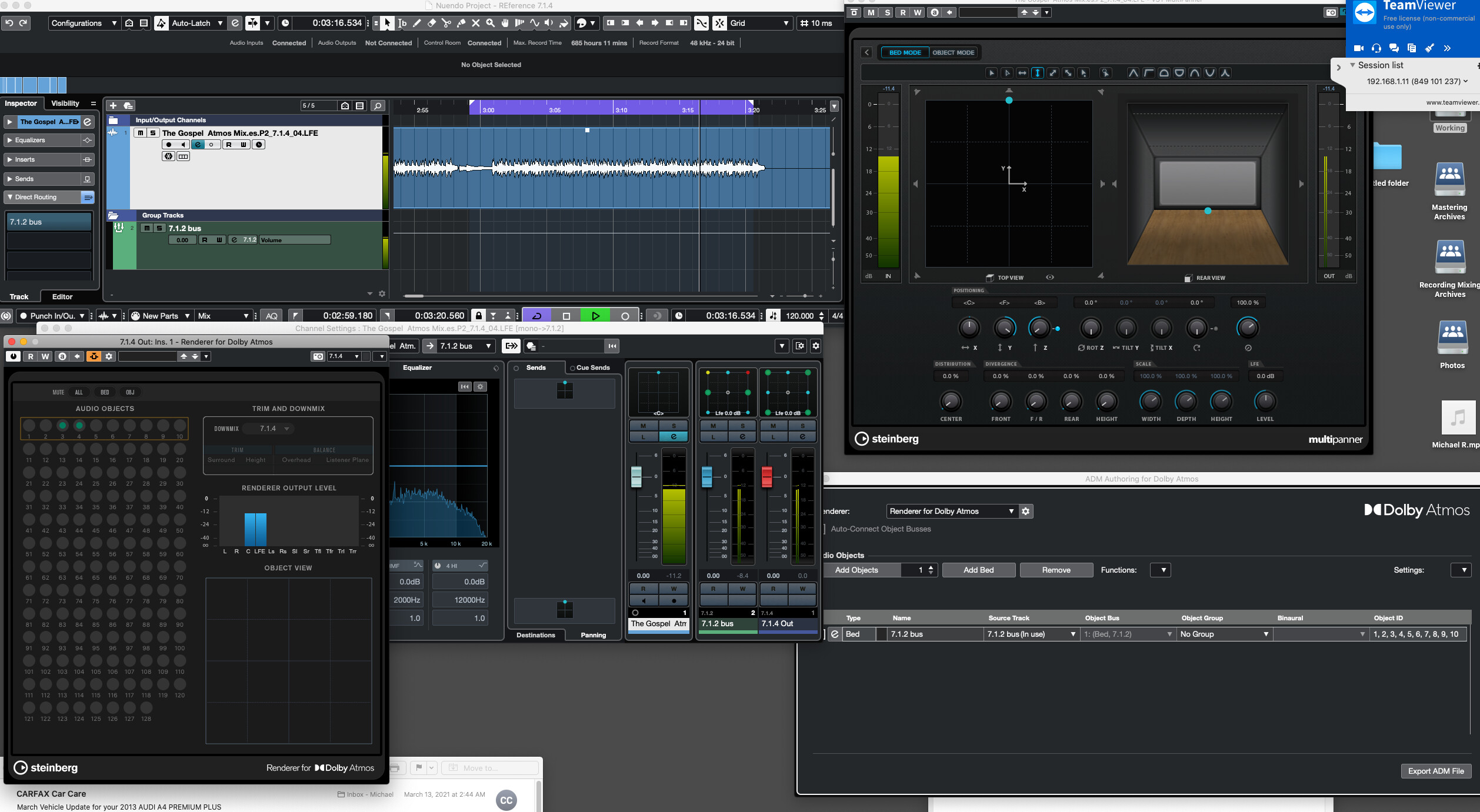The image size is (1480, 812).
Task: Click the 10 ms grid value field
Action: coord(821,23)
